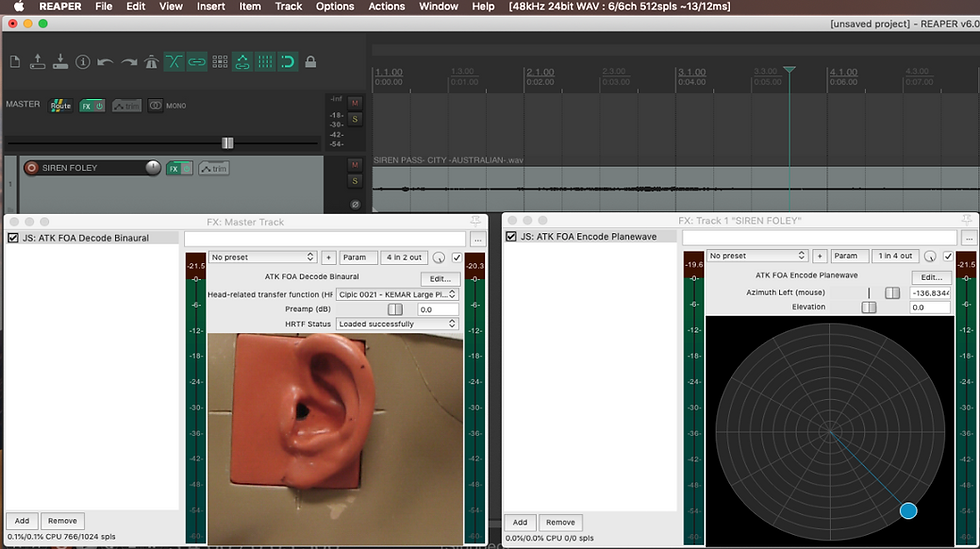Open the REAPER application menu
The height and width of the screenshot is (549, 980).
point(60,6)
